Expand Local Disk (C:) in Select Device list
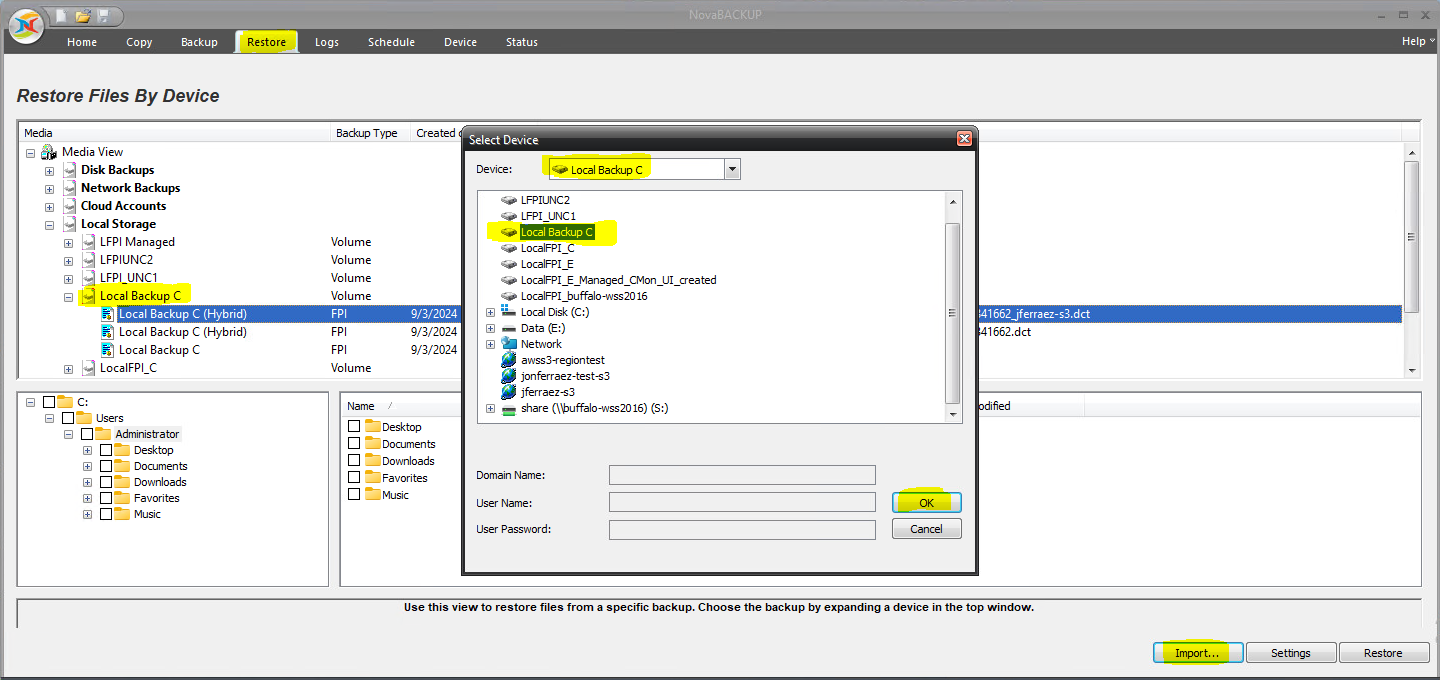Screen dimensions: 1440x680 (490, 312)
